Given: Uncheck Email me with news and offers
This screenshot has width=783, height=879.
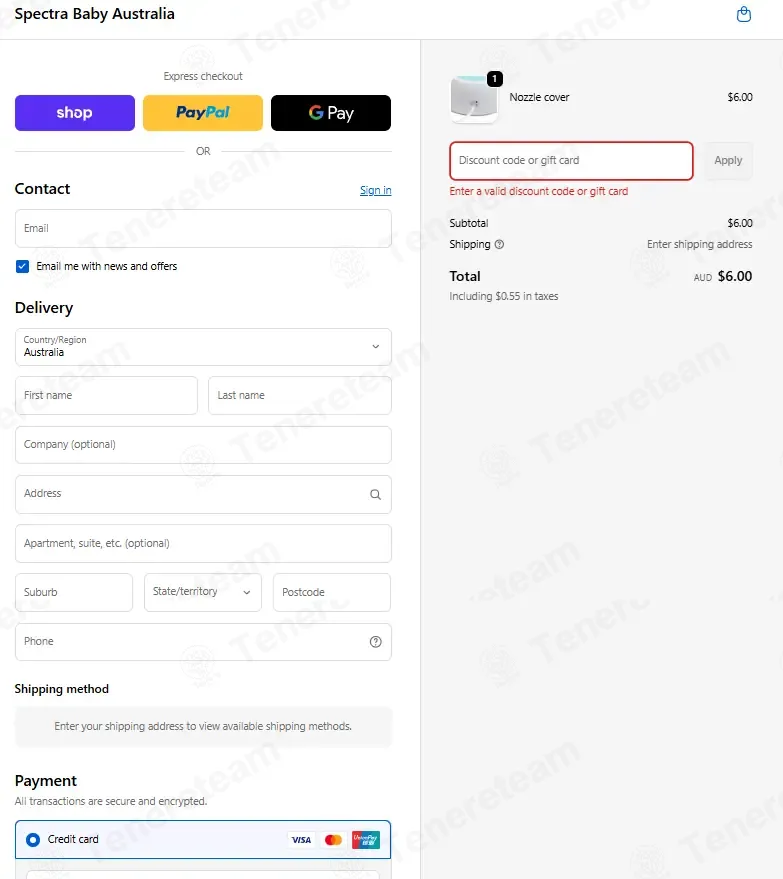Looking at the screenshot, I should point(22,266).
